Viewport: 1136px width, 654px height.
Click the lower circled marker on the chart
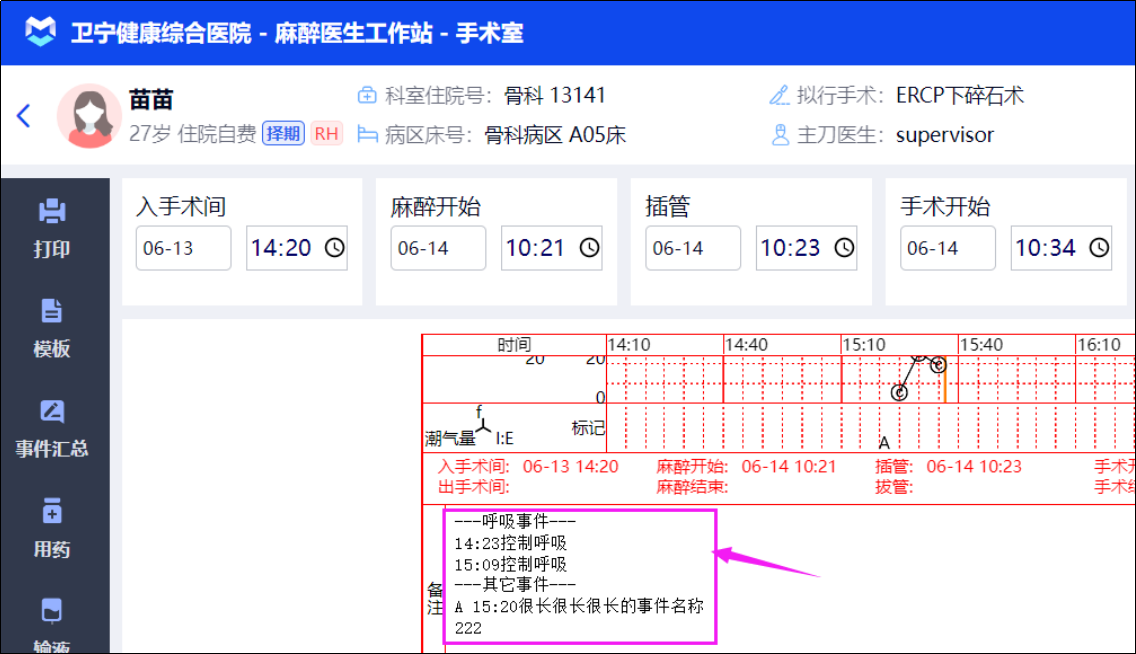[899, 393]
